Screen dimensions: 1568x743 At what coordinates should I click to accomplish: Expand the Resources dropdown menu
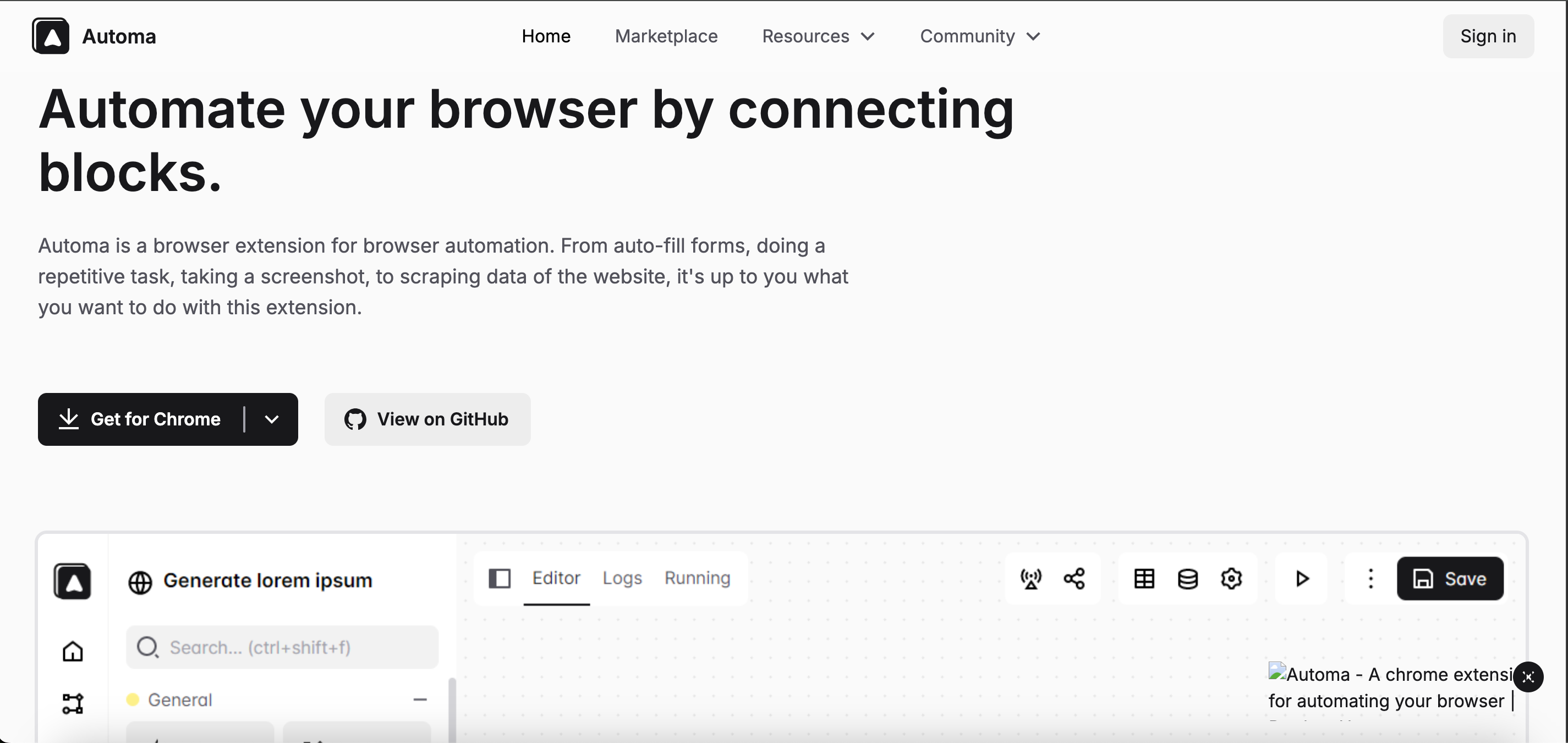(818, 36)
